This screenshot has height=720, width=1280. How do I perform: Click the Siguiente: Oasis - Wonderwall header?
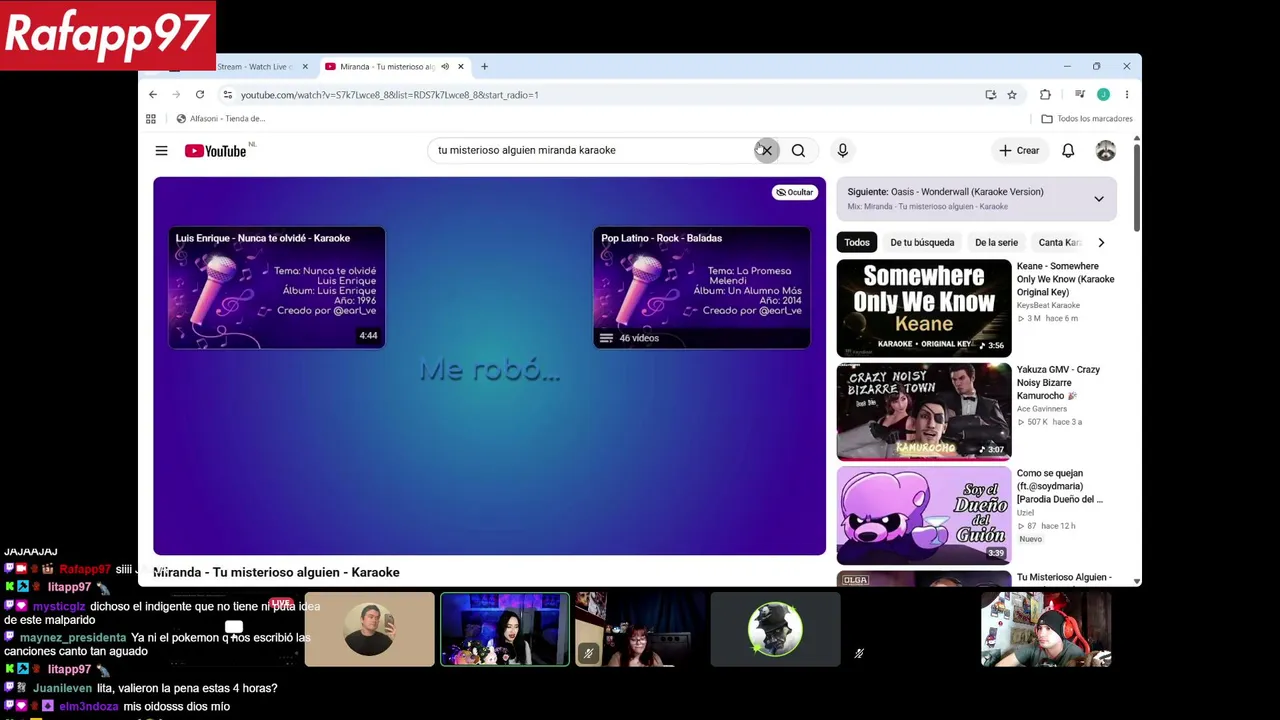click(946, 192)
